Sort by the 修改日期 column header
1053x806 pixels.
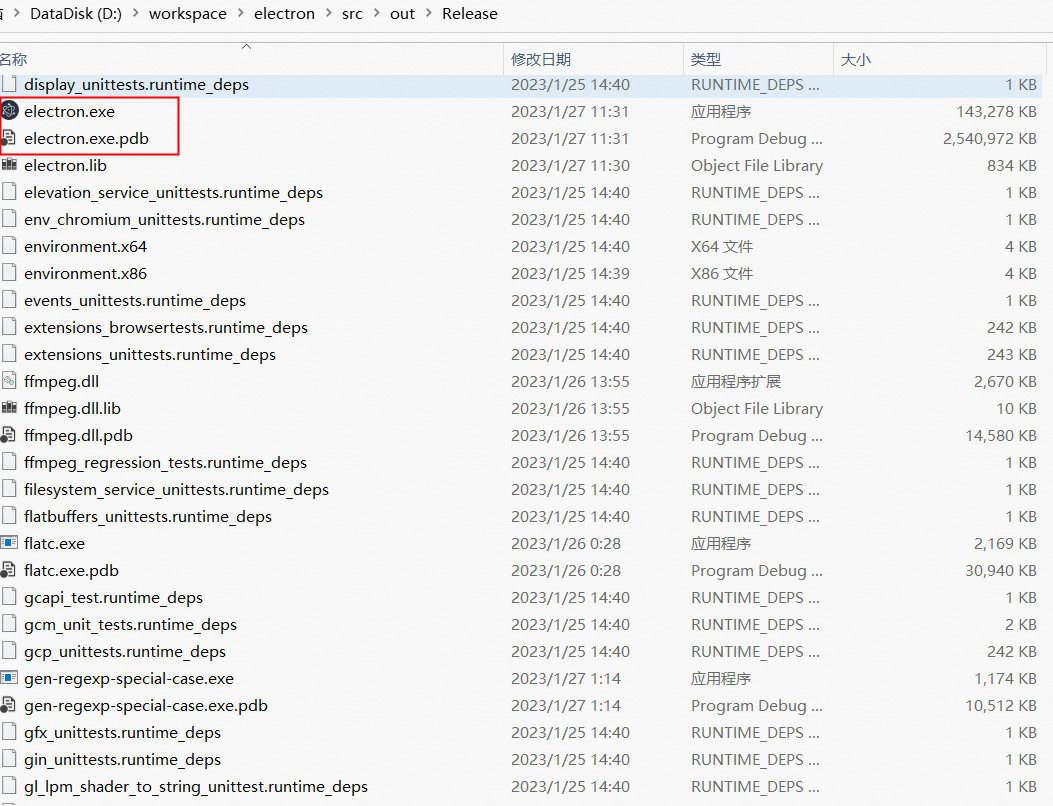594,59
